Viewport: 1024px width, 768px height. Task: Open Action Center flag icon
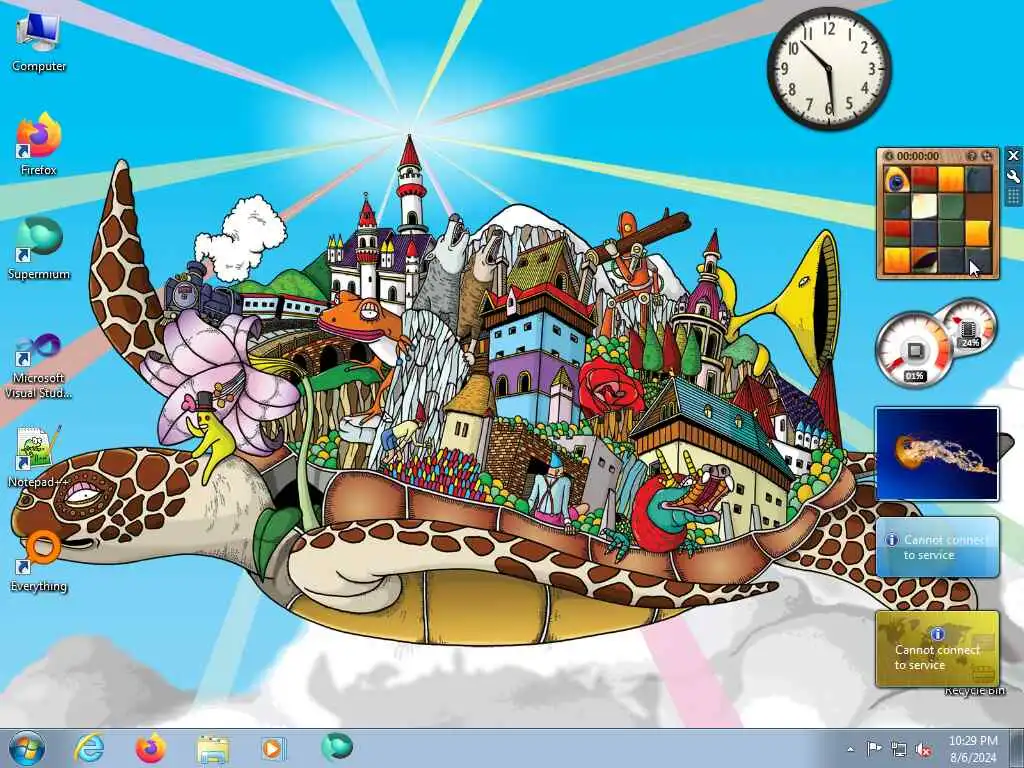pos(874,749)
